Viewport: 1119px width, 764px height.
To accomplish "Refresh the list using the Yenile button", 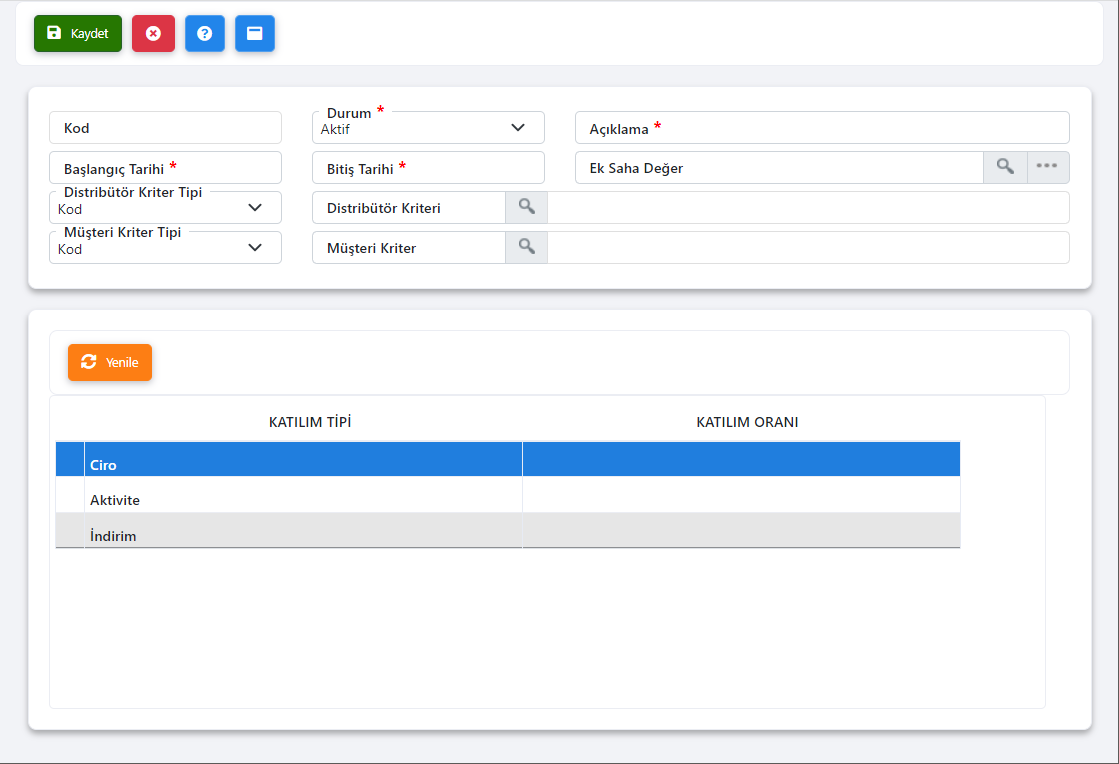I will [110, 362].
